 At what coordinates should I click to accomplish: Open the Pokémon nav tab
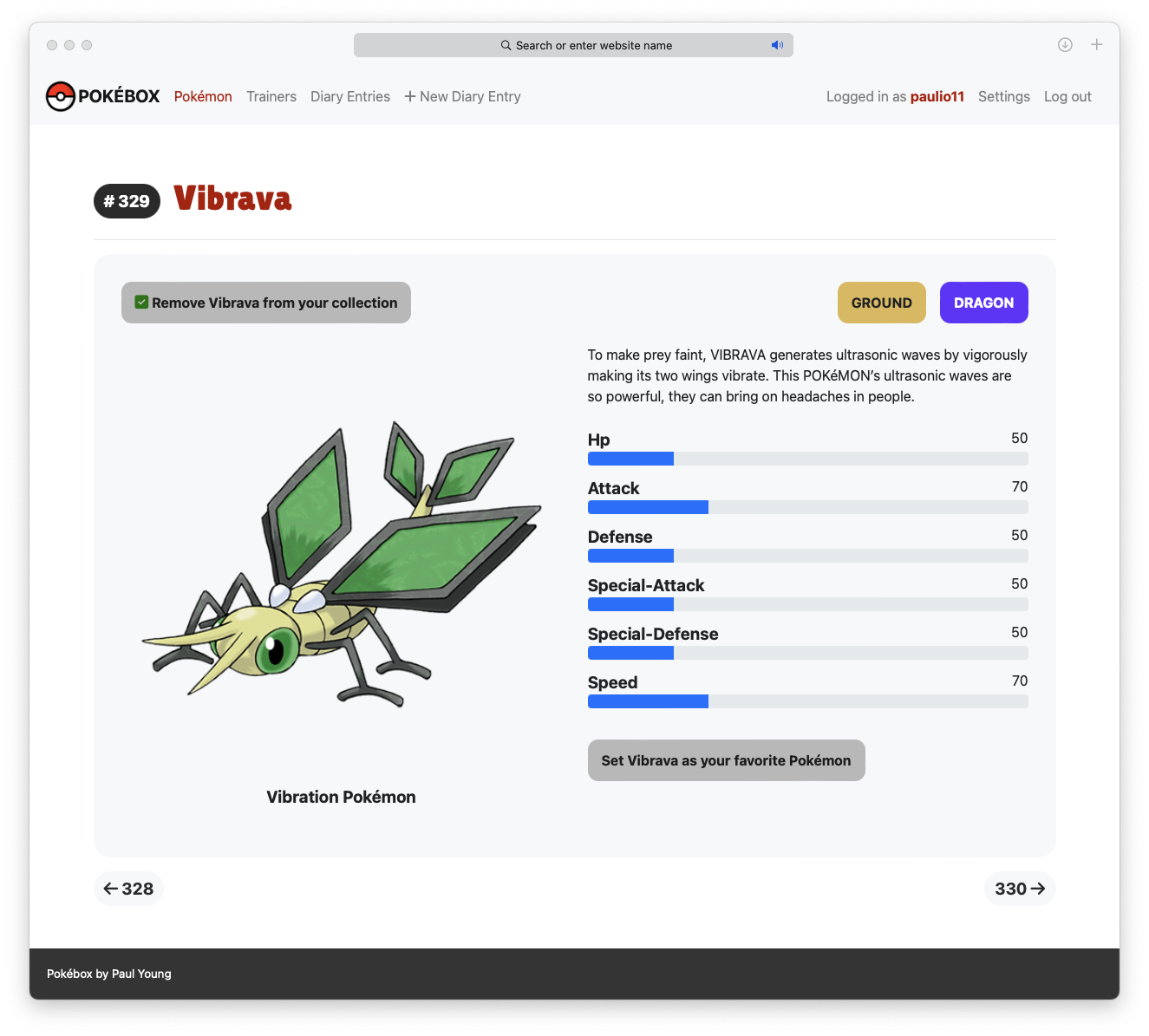pos(203,96)
